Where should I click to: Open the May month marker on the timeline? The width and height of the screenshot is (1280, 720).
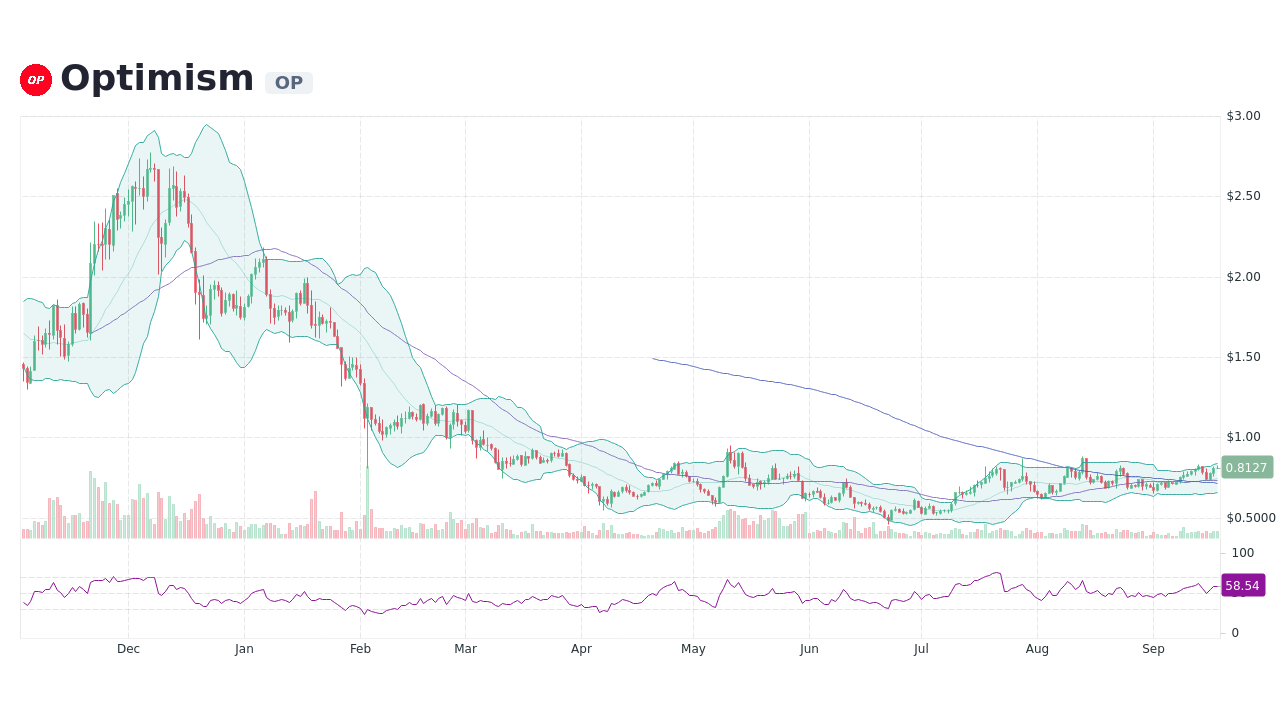[693, 648]
